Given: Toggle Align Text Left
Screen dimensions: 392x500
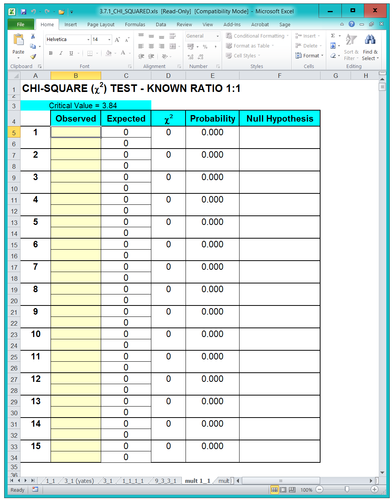Looking at the screenshot, I should click(141, 46).
